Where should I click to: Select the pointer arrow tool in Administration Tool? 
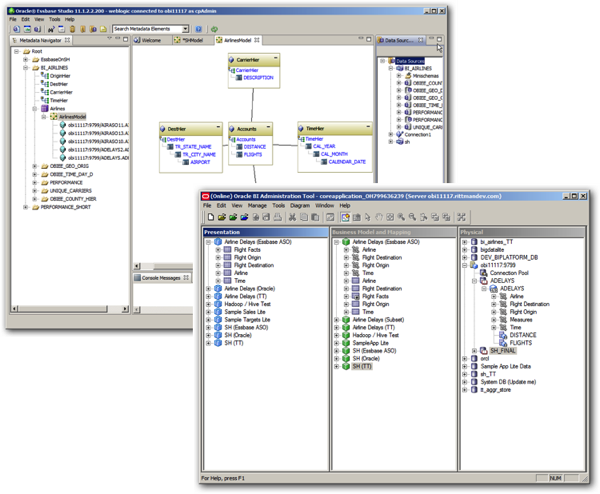(367, 217)
